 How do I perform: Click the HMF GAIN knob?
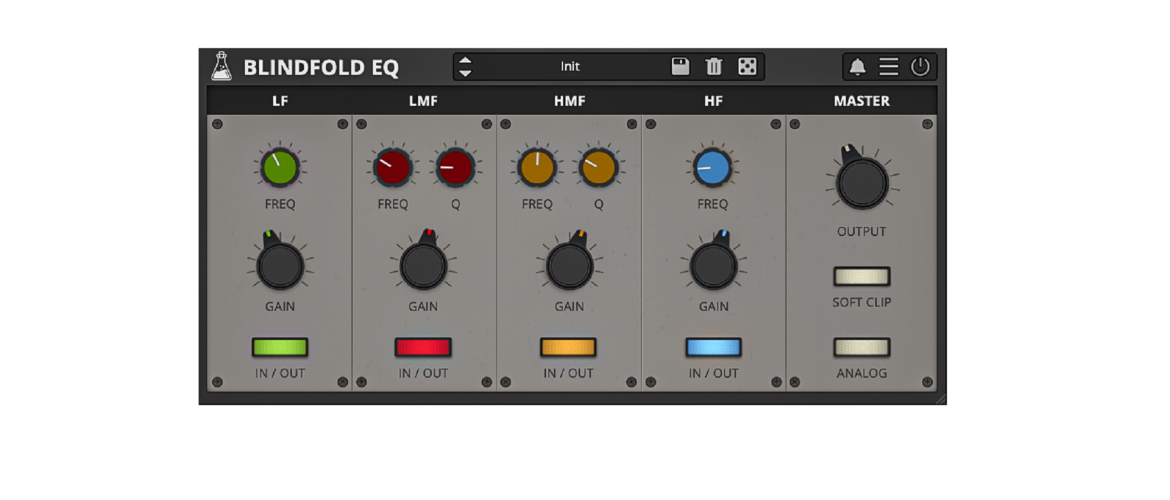(569, 264)
